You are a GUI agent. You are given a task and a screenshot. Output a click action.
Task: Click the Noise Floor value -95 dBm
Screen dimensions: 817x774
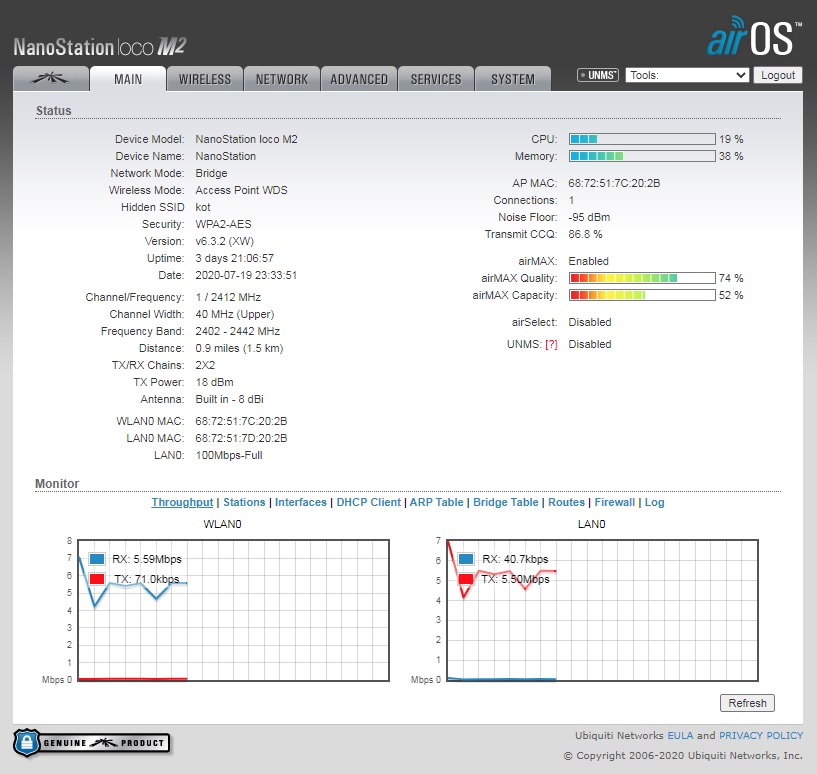pos(589,217)
